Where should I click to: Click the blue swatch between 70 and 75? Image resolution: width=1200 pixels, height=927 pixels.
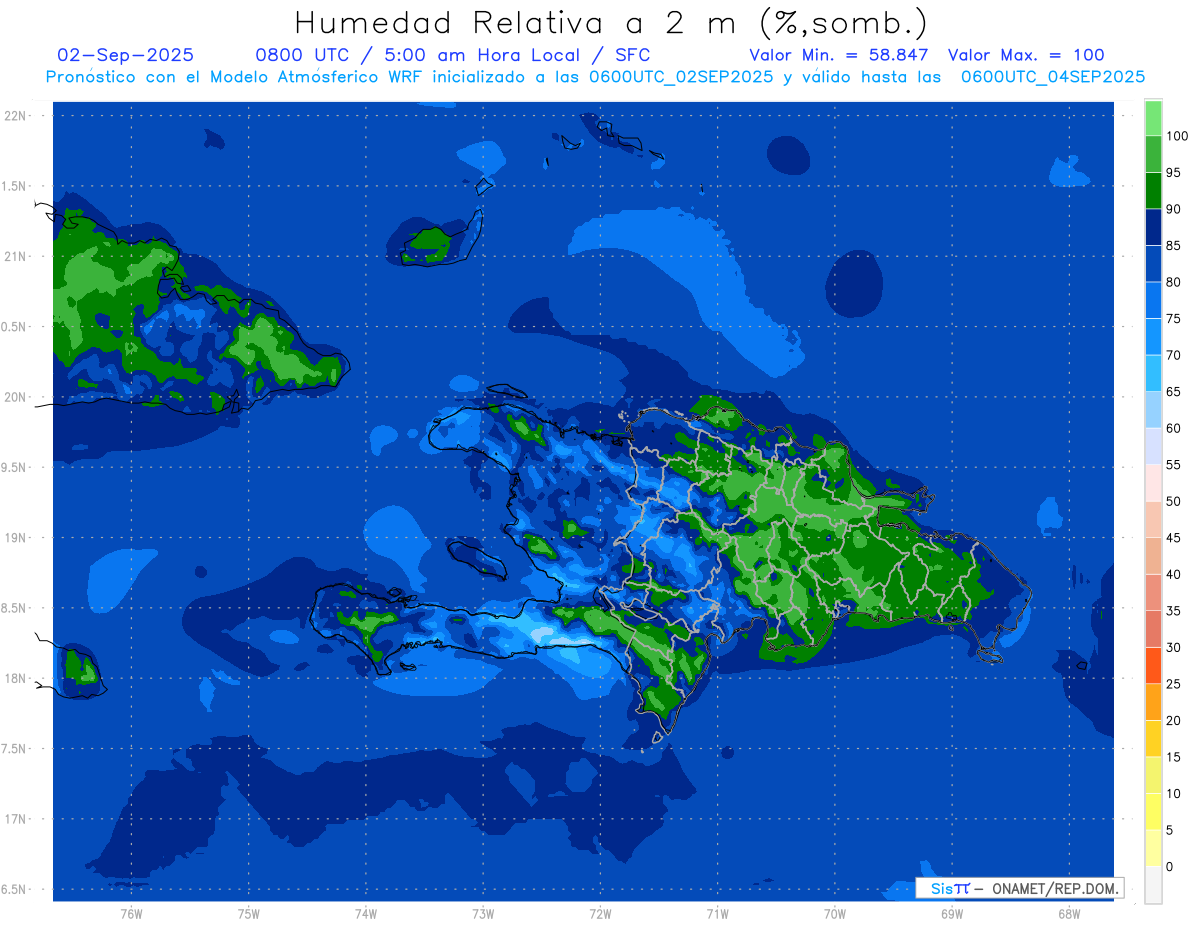(x=1153, y=337)
